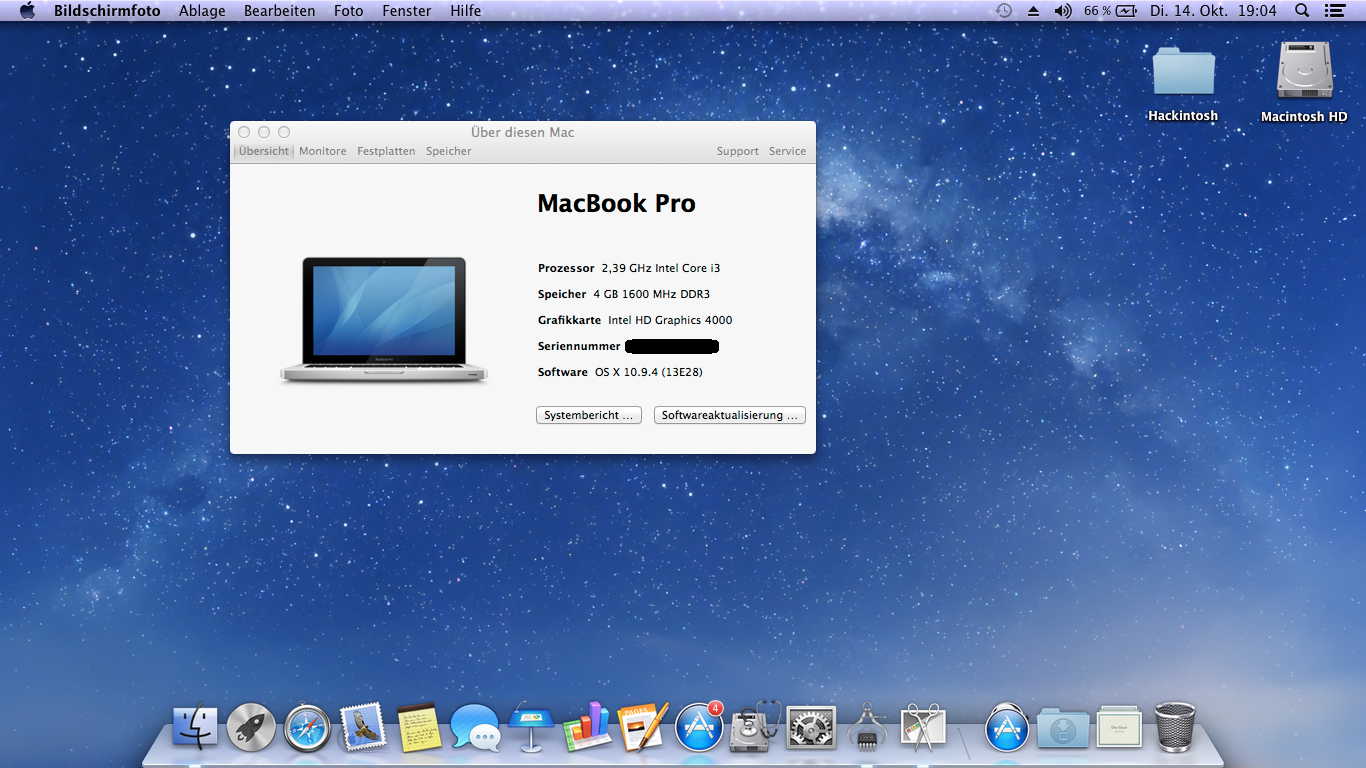Viewport: 1366px width, 768px height.
Task: Open Launchpad rocket icon in Dock
Action: click(x=251, y=727)
